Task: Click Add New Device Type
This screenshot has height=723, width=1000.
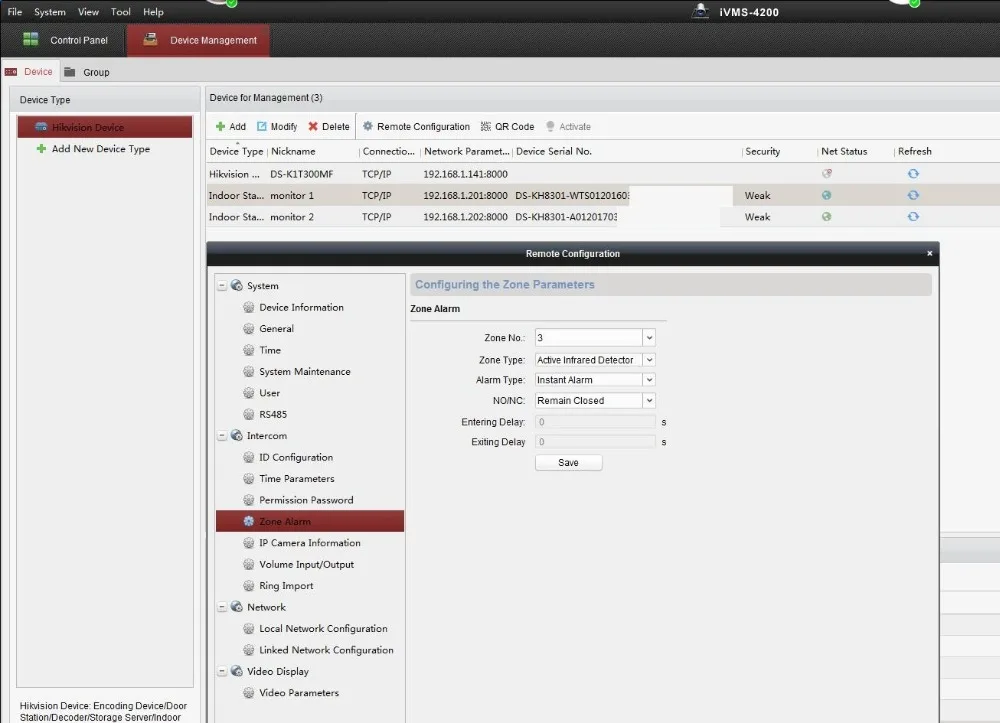Action: (x=101, y=149)
